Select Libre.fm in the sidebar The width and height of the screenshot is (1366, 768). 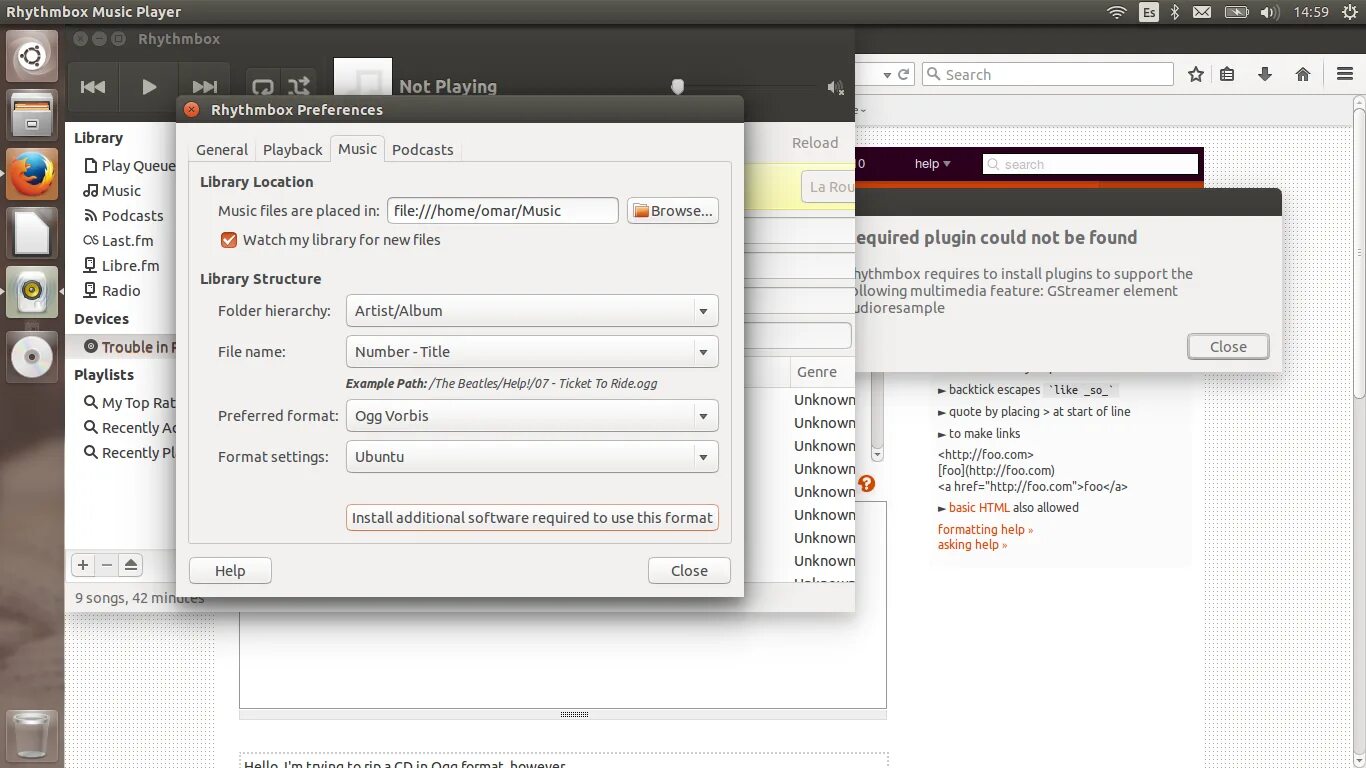121,266
